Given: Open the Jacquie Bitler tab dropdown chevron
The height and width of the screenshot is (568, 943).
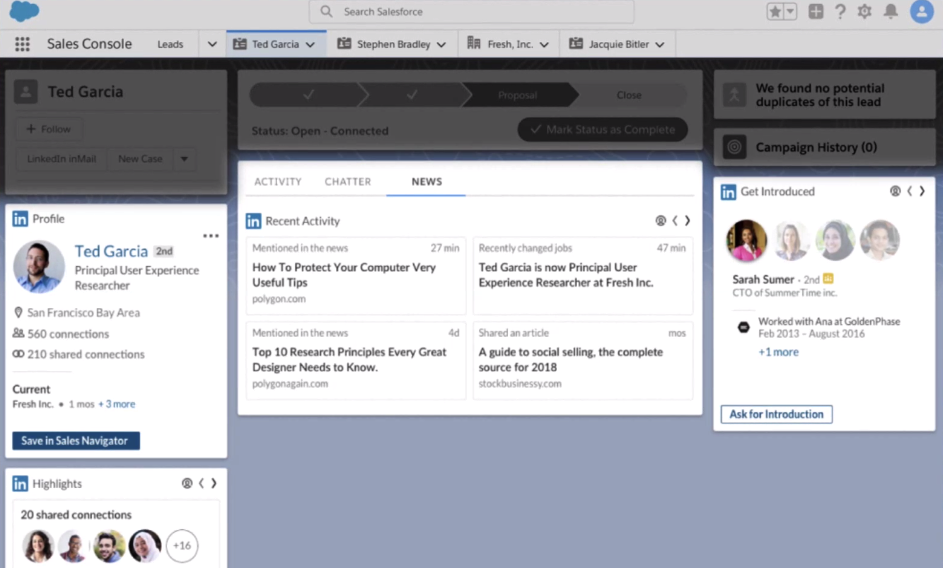Looking at the screenshot, I should coord(660,45).
